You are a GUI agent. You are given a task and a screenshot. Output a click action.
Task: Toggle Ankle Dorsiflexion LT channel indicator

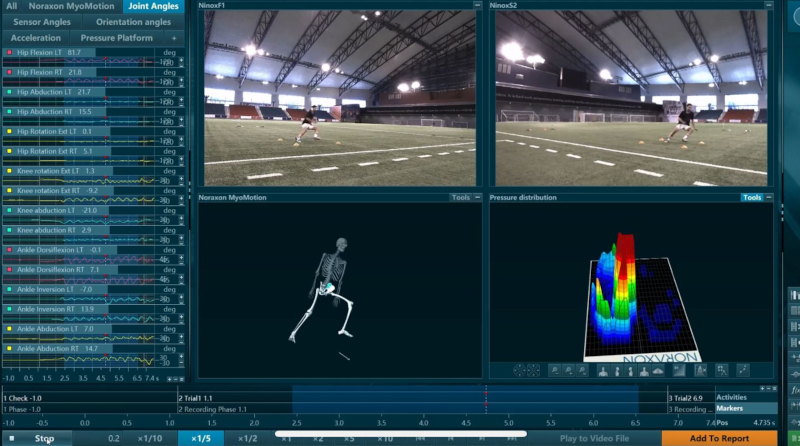pyautogui.click(x=9, y=250)
